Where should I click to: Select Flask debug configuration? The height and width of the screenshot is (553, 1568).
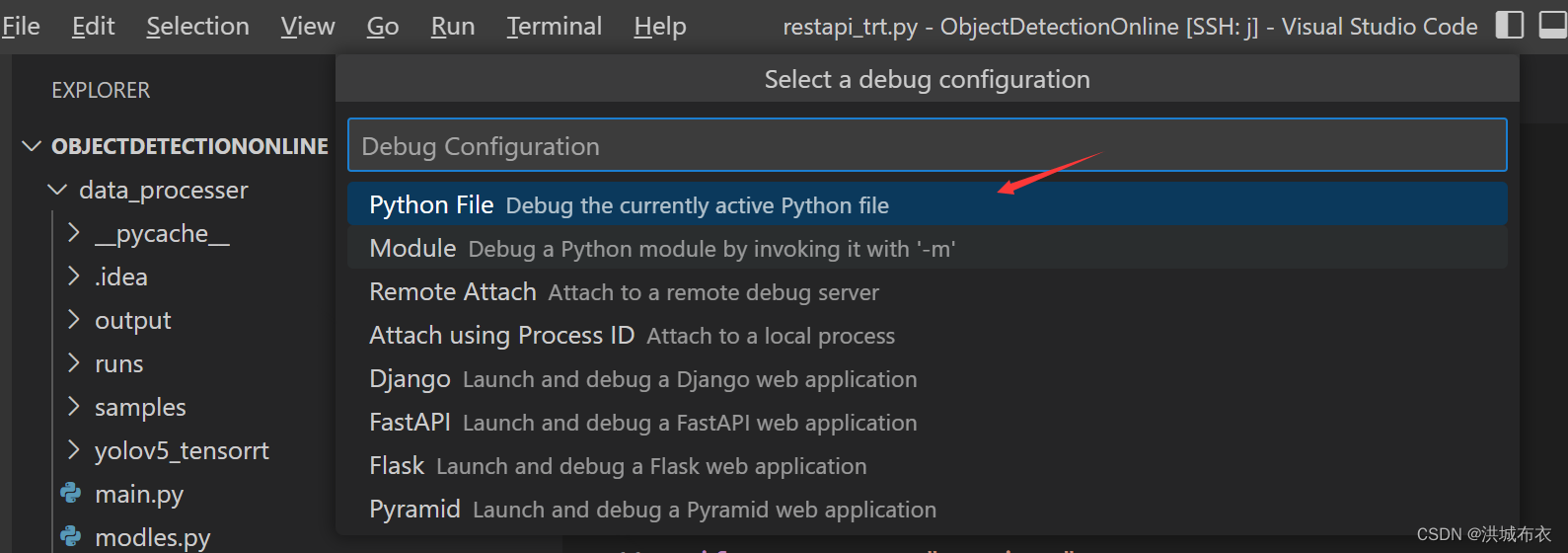[x=618, y=466]
